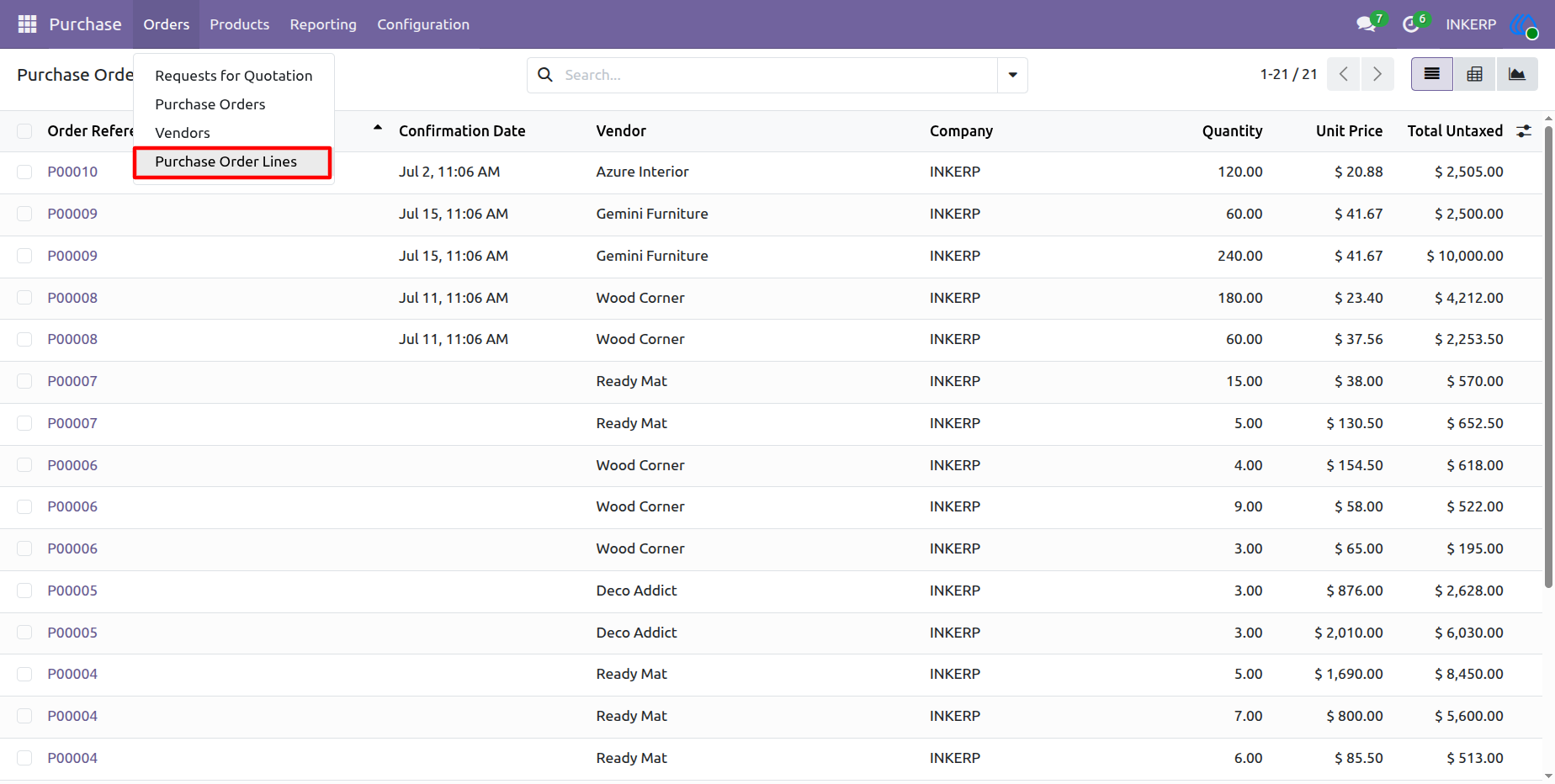The image size is (1555, 784).
Task: Click the $ 2,010.00 unit price cell
Action: tap(1349, 633)
